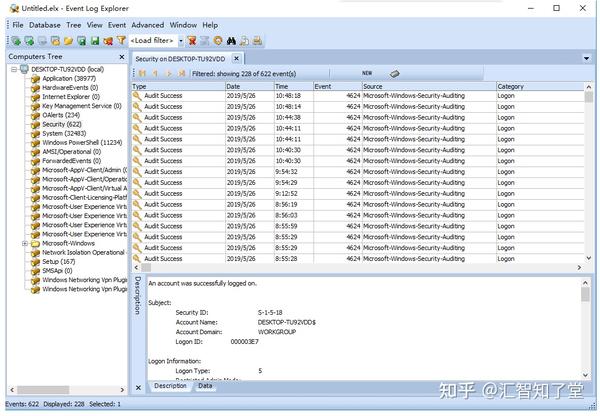Image resolution: width=600 pixels, height=416 pixels.
Task: Open the tab list dropdown arrow
Action: click(x=586, y=59)
